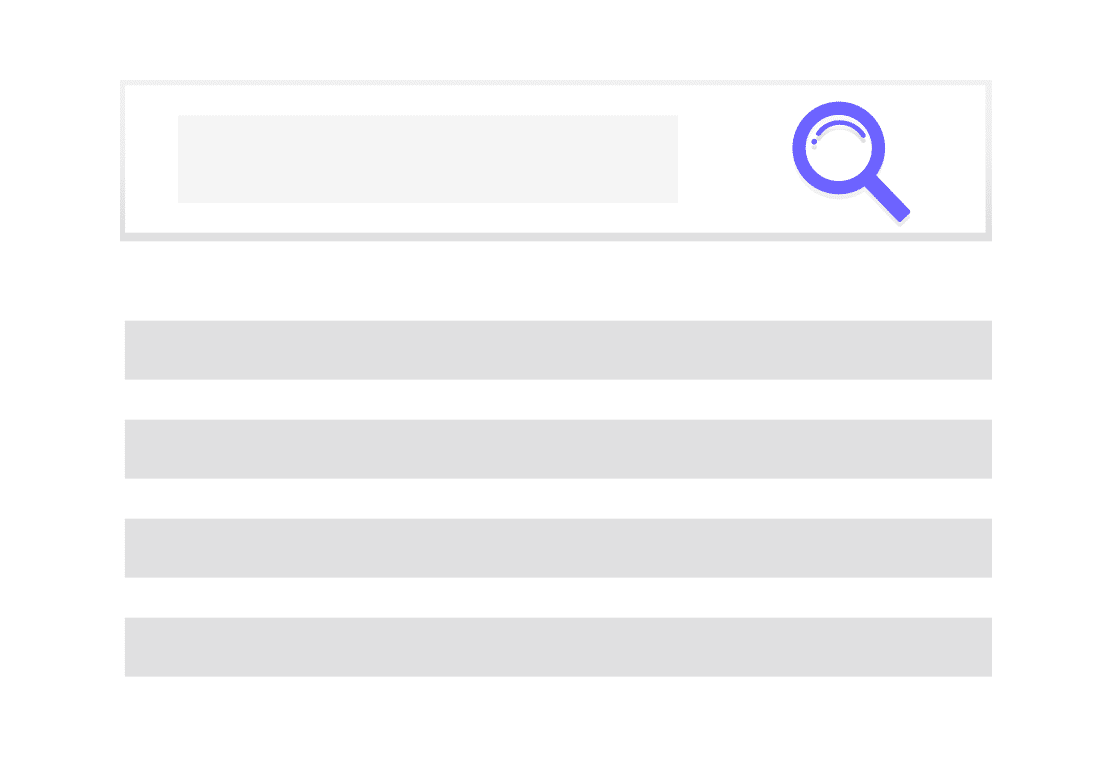Click the search box padding left of the input
This screenshot has width=1112, height=757.
(x=151, y=159)
